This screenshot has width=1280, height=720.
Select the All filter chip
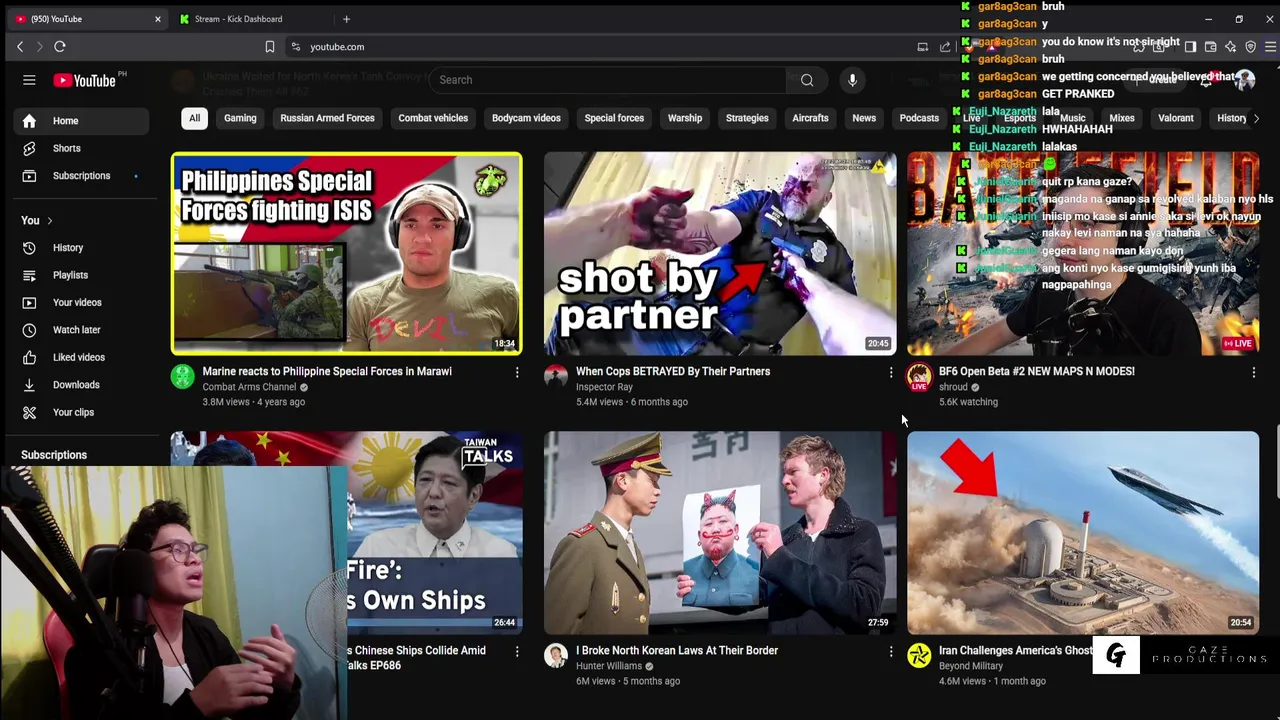[x=195, y=118]
